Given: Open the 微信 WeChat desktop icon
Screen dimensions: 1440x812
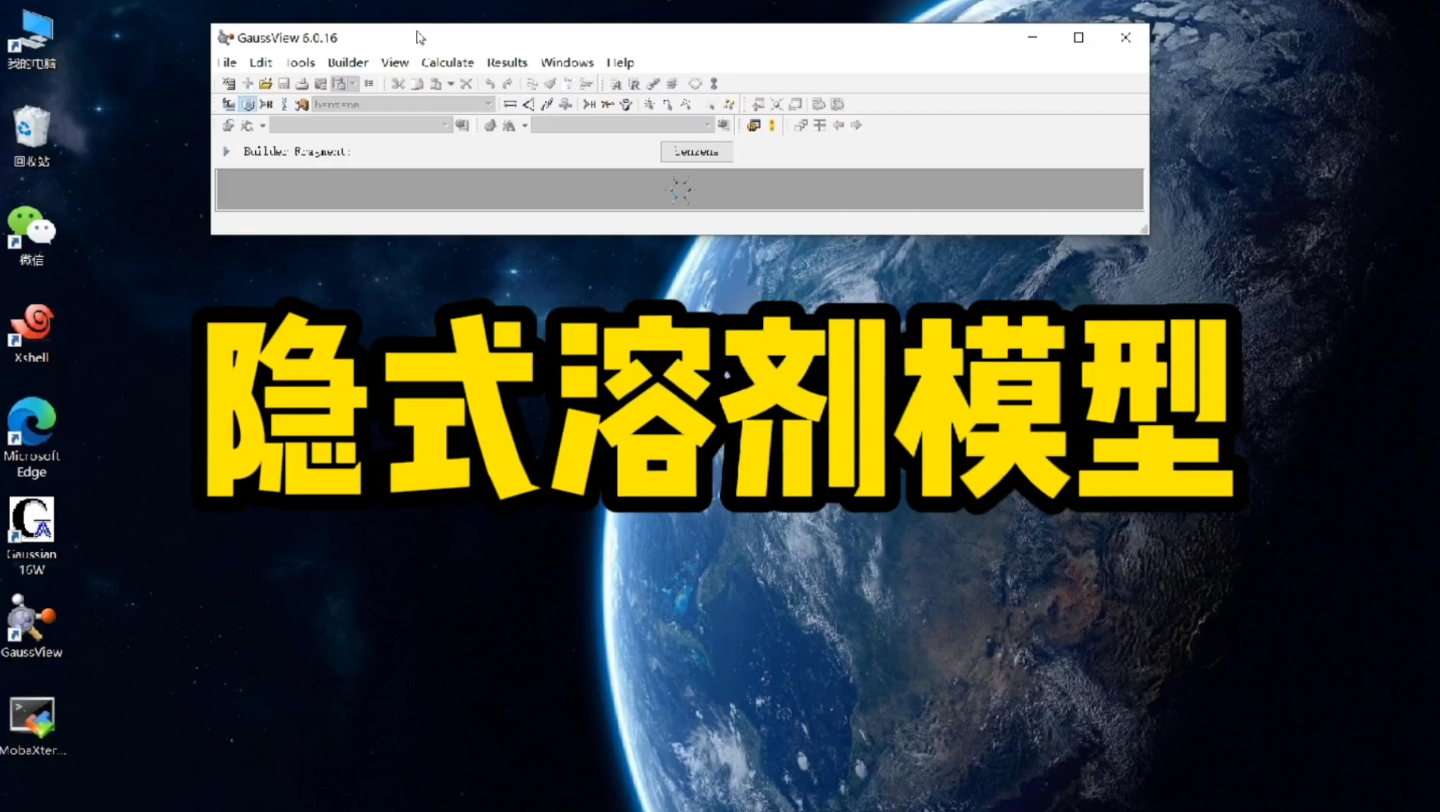Looking at the screenshot, I should (x=31, y=236).
